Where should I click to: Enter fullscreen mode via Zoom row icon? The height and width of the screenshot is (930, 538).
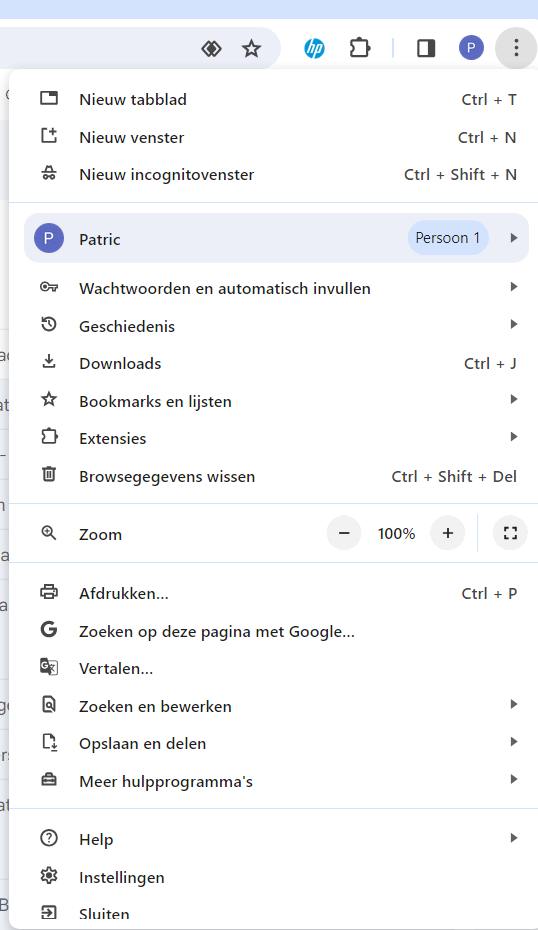pyautogui.click(x=510, y=533)
